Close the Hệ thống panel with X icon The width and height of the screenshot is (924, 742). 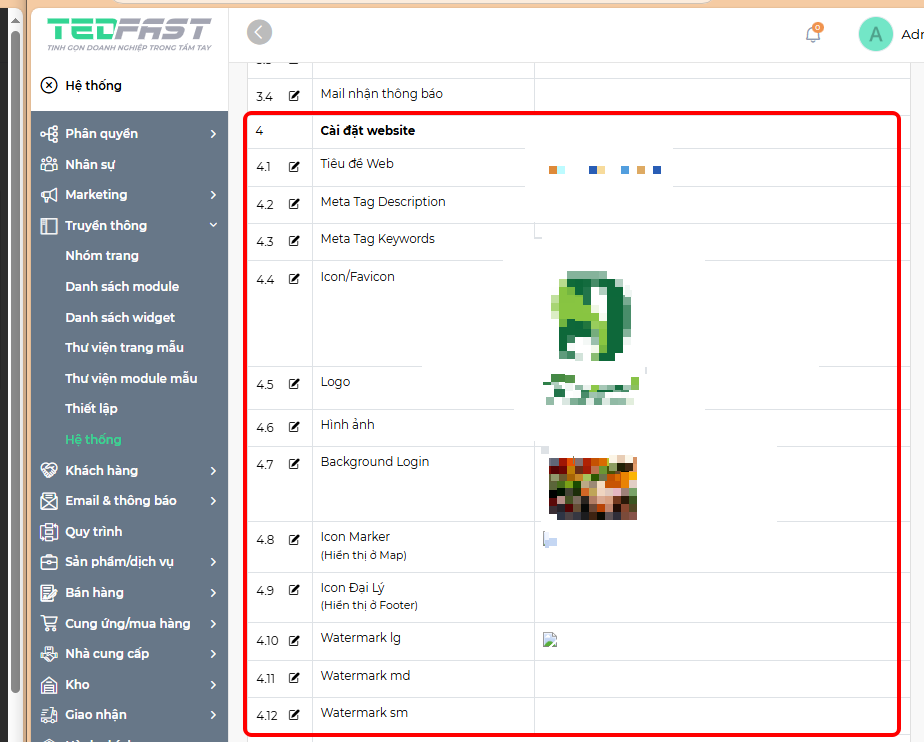[x=49, y=86]
